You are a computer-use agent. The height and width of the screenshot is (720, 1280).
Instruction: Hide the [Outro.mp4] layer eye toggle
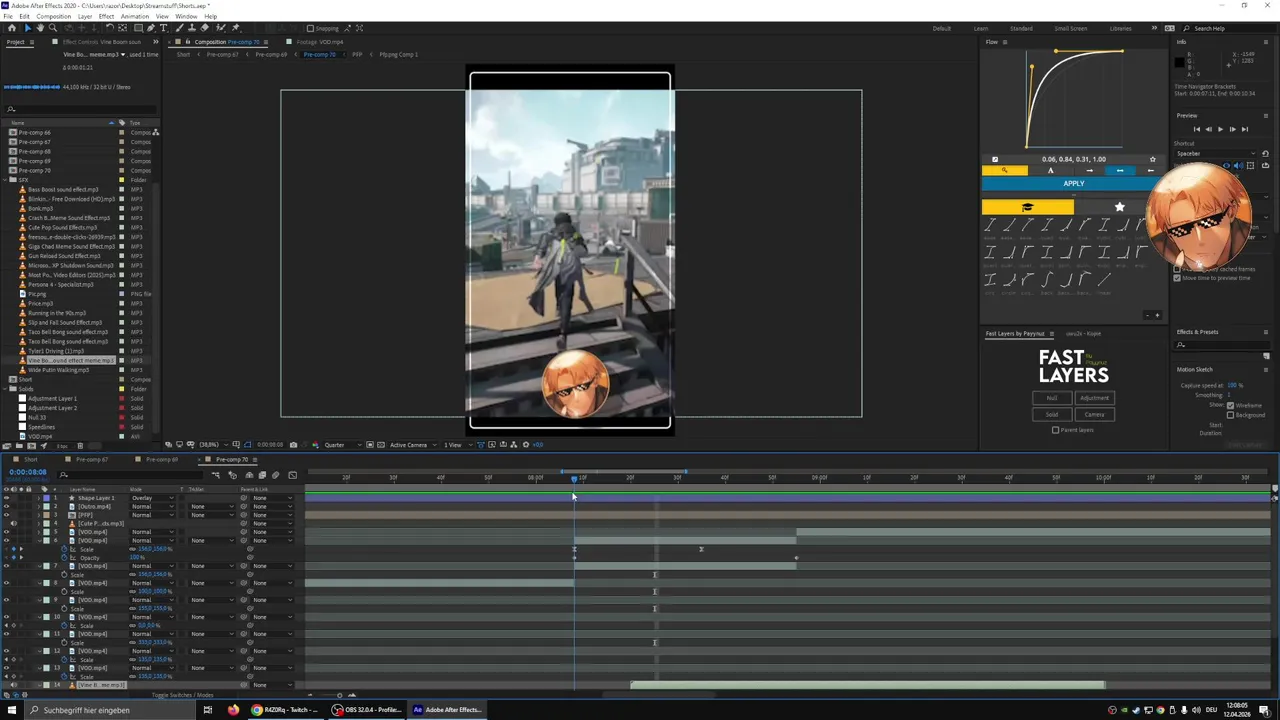pos(6,507)
